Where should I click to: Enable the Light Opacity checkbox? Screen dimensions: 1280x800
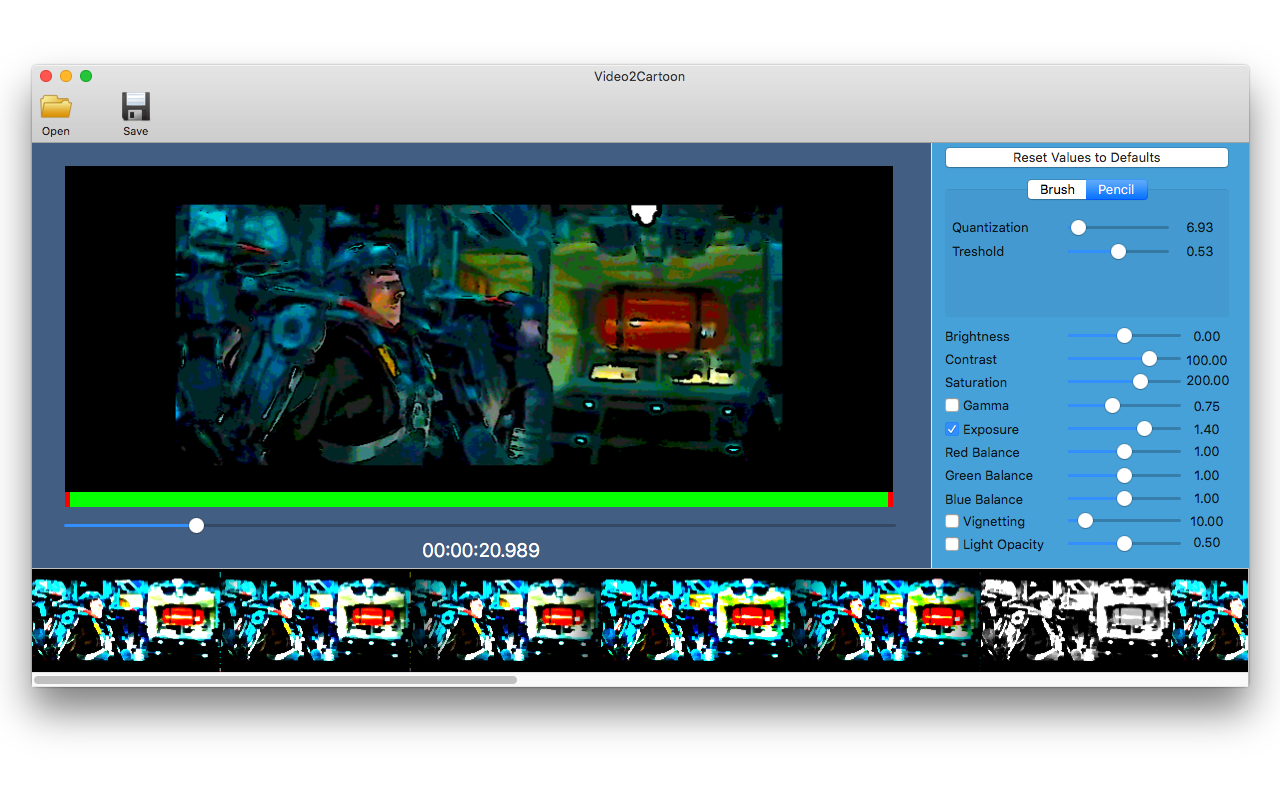(952, 544)
